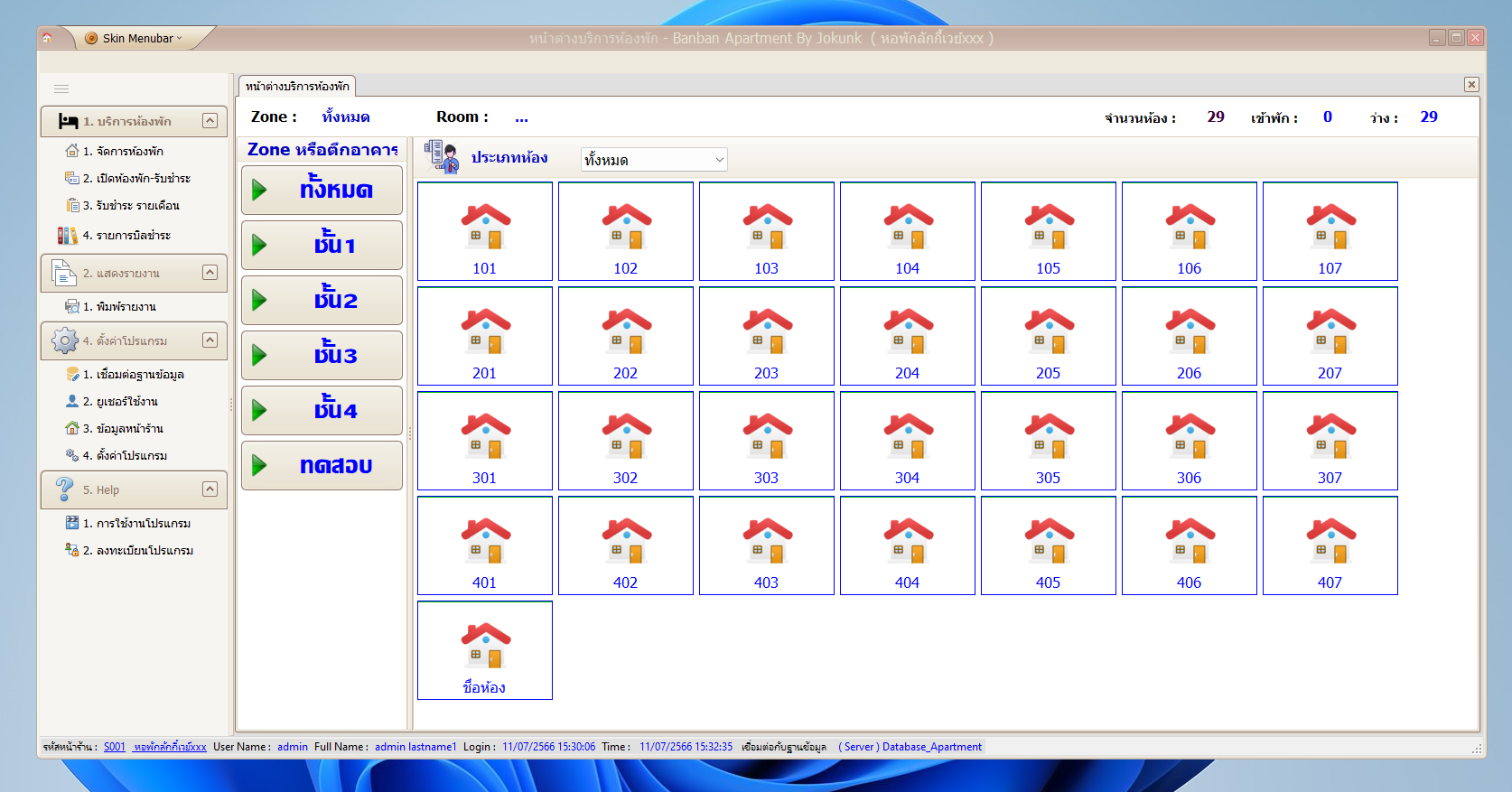Image resolution: width=1512 pixels, height=792 pixels.
Task: Select room 104 house icon
Action: tap(908, 227)
